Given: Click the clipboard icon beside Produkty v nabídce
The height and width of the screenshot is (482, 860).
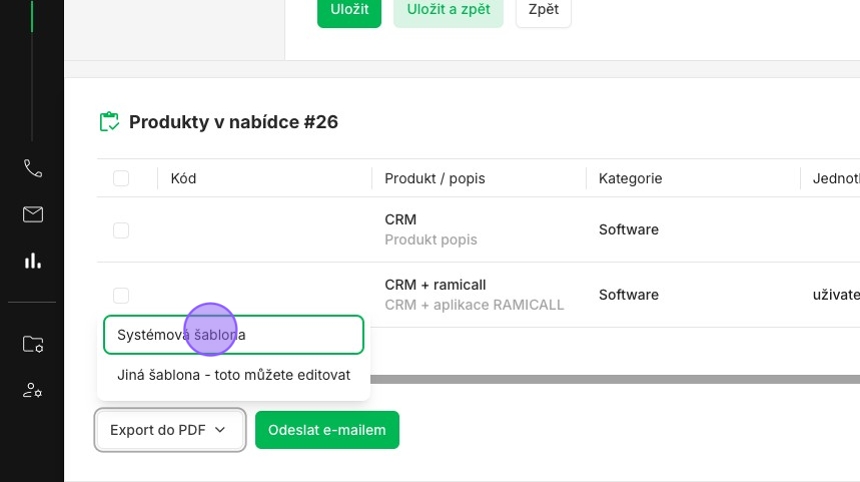Looking at the screenshot, I should click(x=109, y=122).
